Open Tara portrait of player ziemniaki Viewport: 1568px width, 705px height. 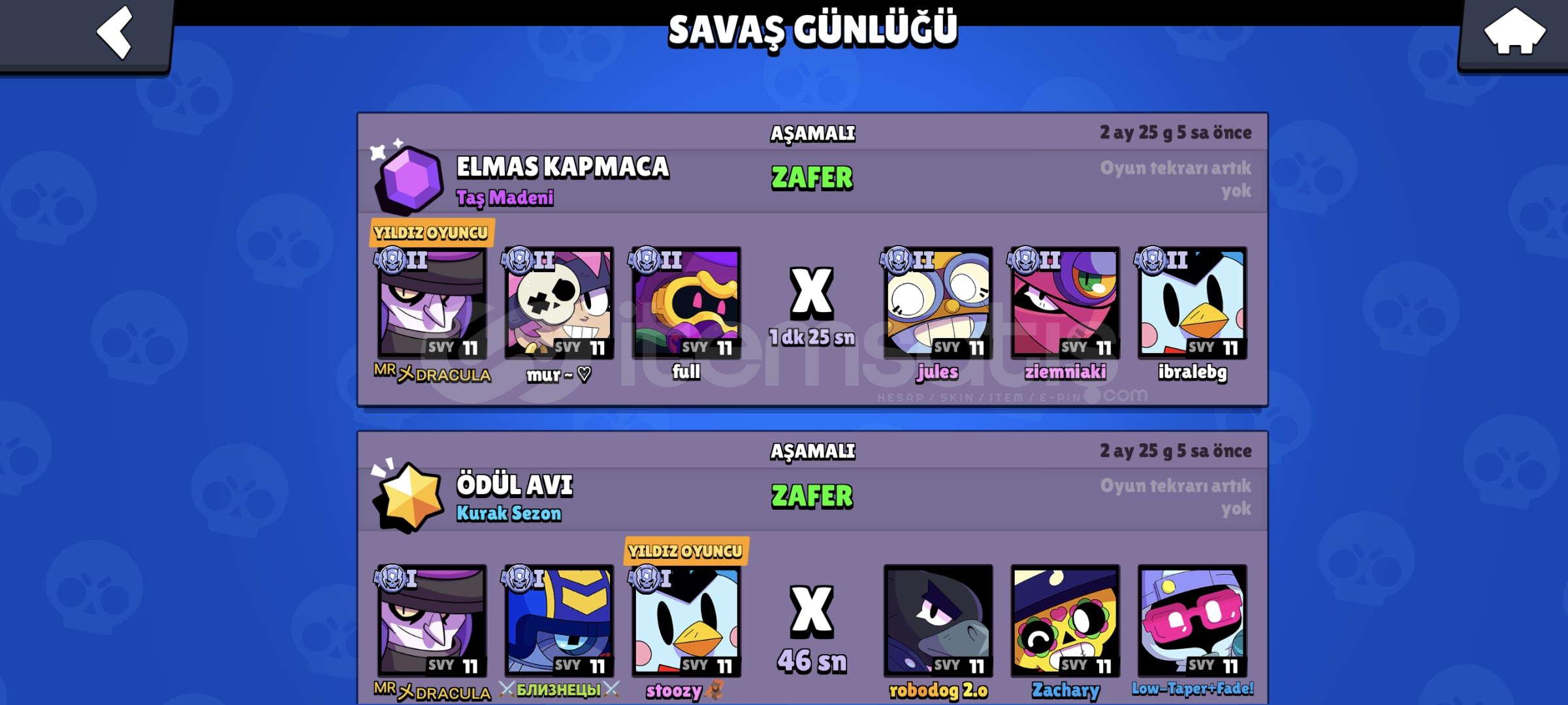[x=1065, y=303]
